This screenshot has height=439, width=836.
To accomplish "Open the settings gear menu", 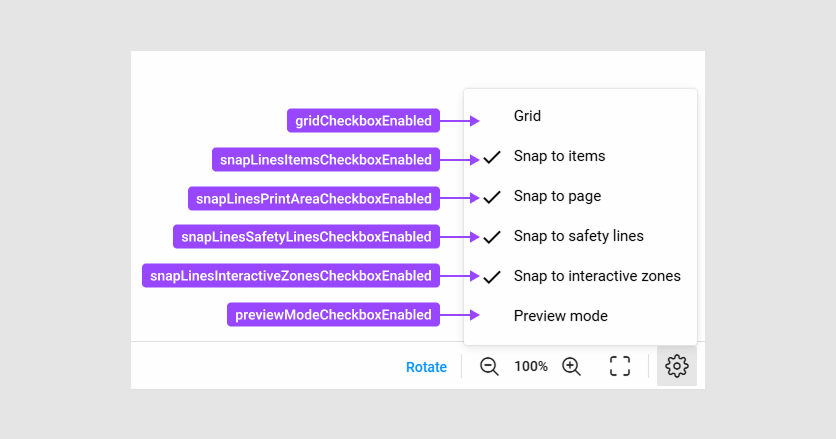I will point(677,366).
